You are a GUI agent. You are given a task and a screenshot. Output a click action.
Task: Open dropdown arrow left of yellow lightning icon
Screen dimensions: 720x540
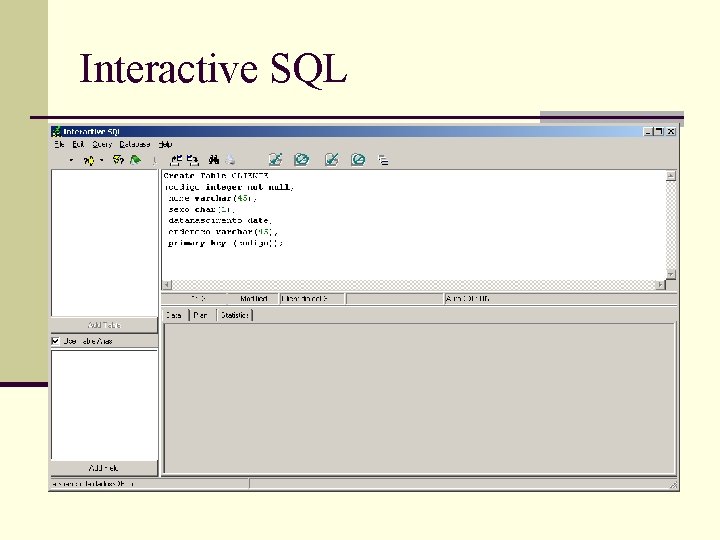(x=71, y=160)
